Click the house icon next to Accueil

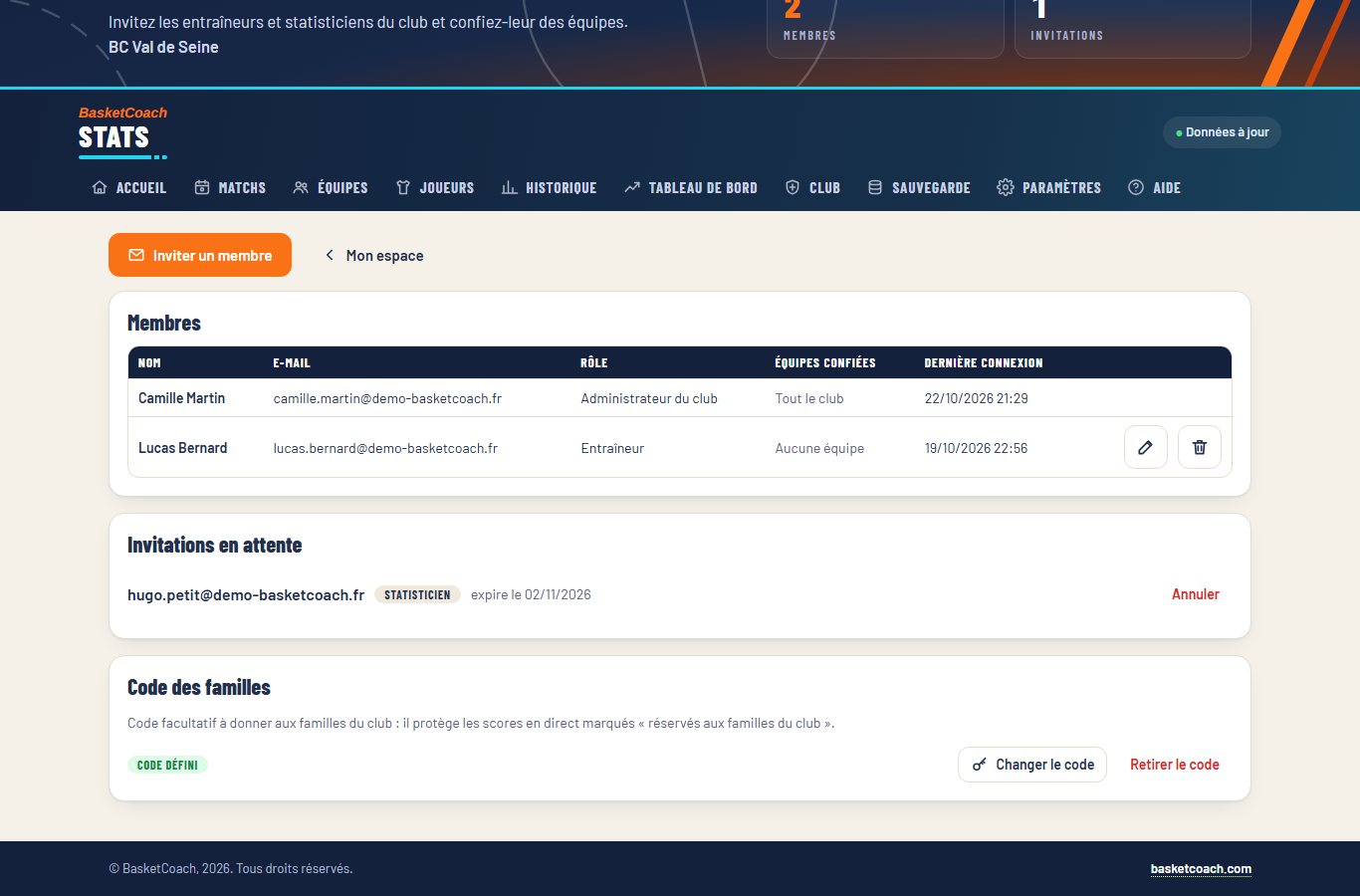tap(100, 187)
